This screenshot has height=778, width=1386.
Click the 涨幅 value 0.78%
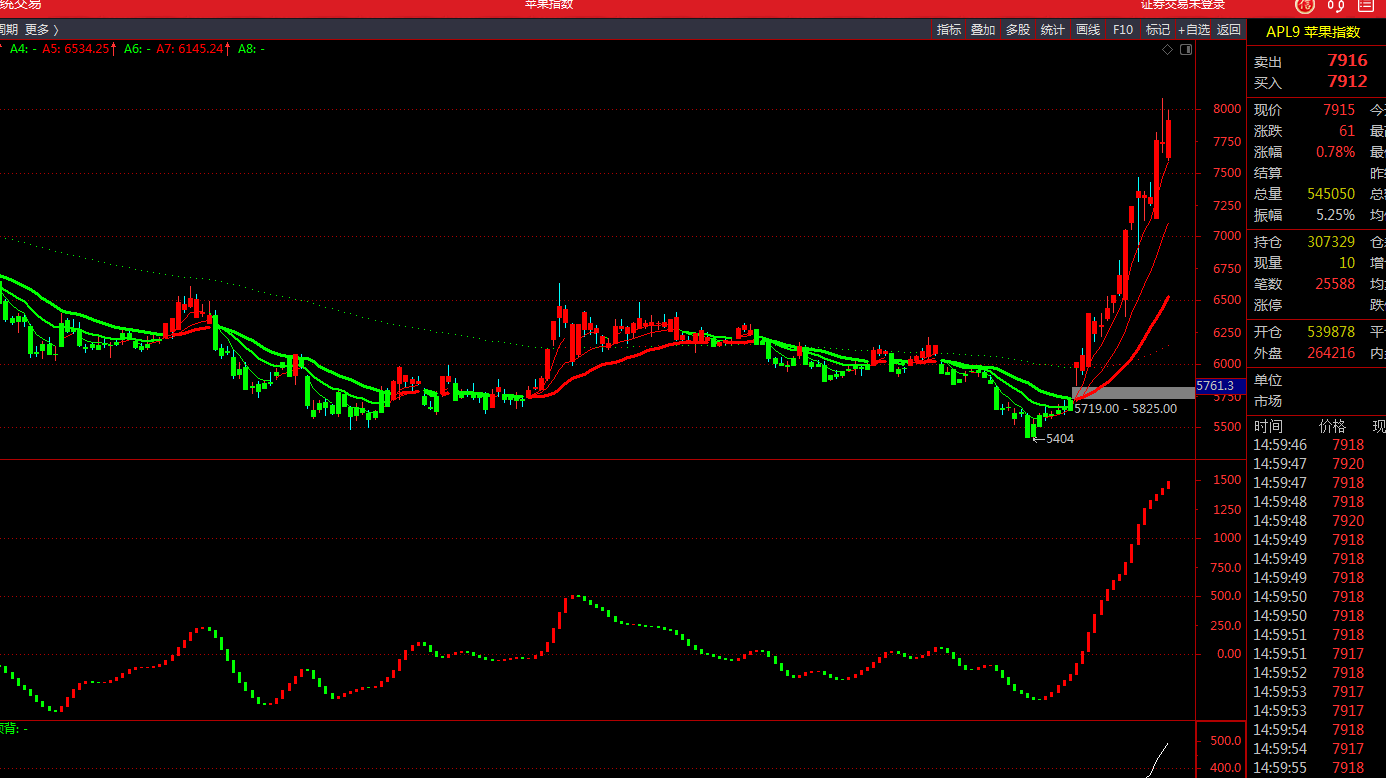click(1336, 152)
